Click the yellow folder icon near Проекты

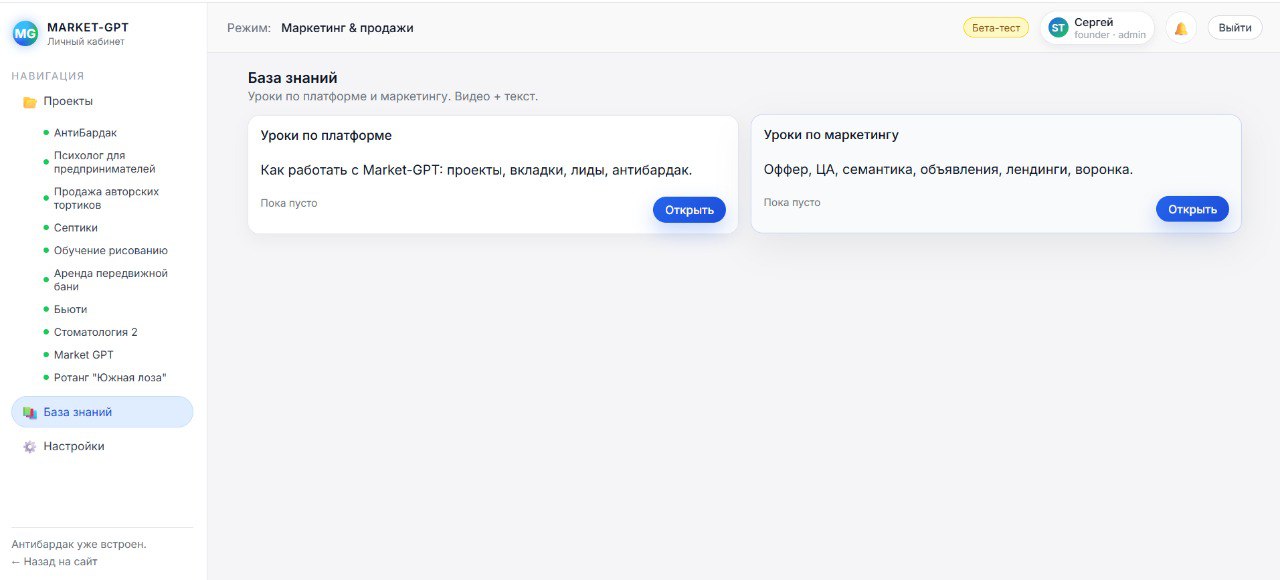click(28, 101)
